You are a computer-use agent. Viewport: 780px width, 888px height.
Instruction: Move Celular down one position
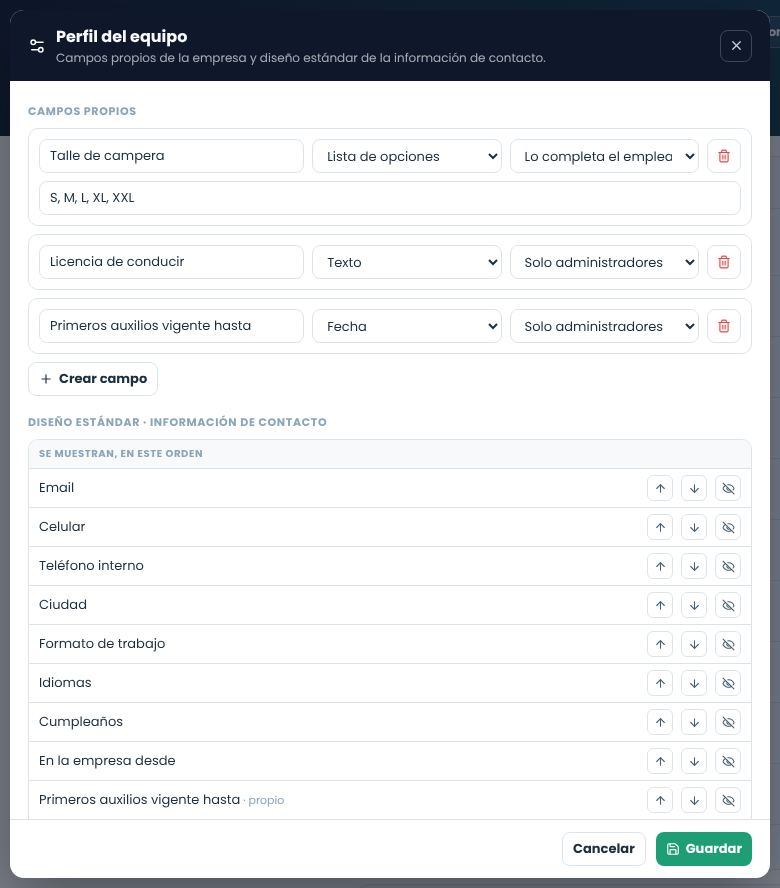tap(694, 527)
